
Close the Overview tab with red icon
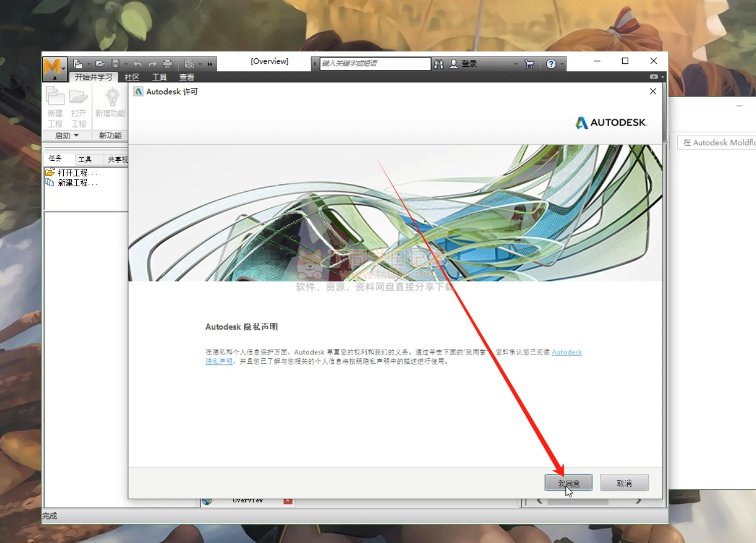point(288,502)
